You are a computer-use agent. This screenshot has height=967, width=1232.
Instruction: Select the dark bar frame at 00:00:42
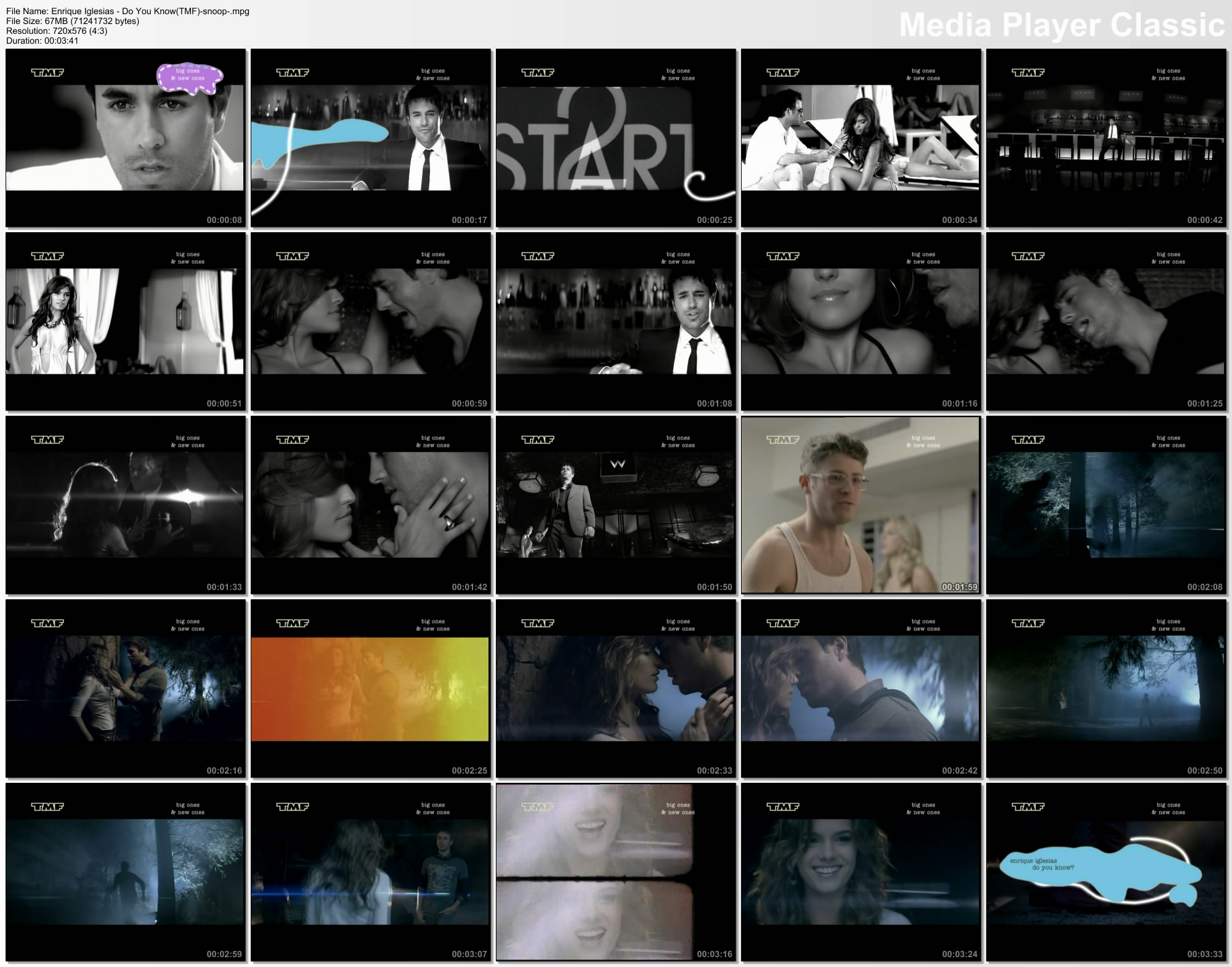pos(1106,138)
